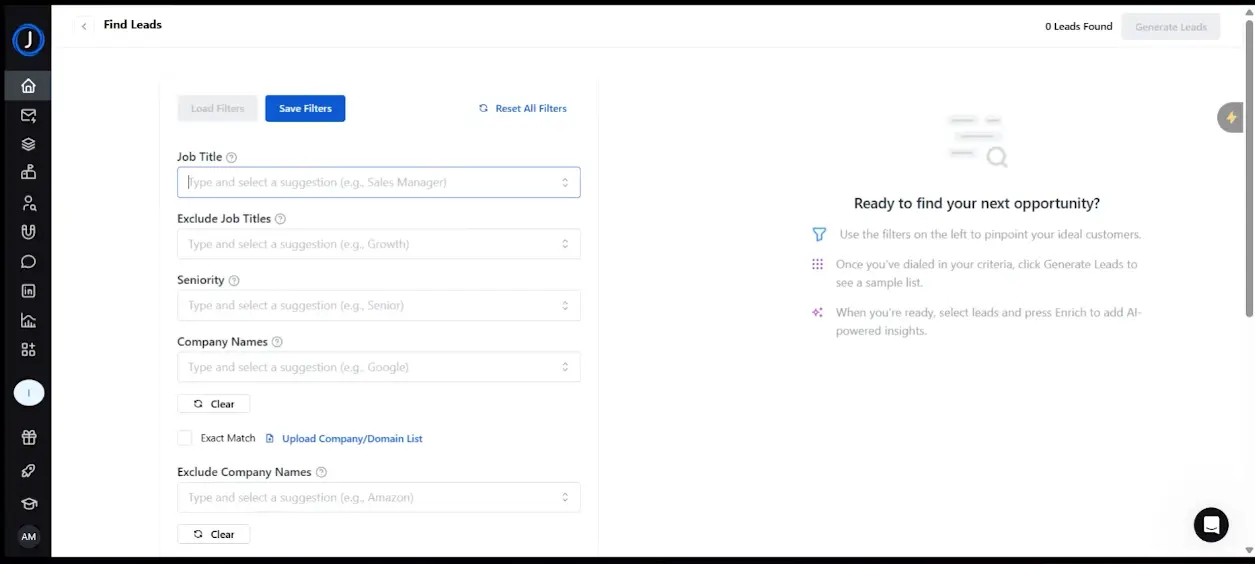Show help for Company Names
1255x564 pixels.
pos(277,342)
